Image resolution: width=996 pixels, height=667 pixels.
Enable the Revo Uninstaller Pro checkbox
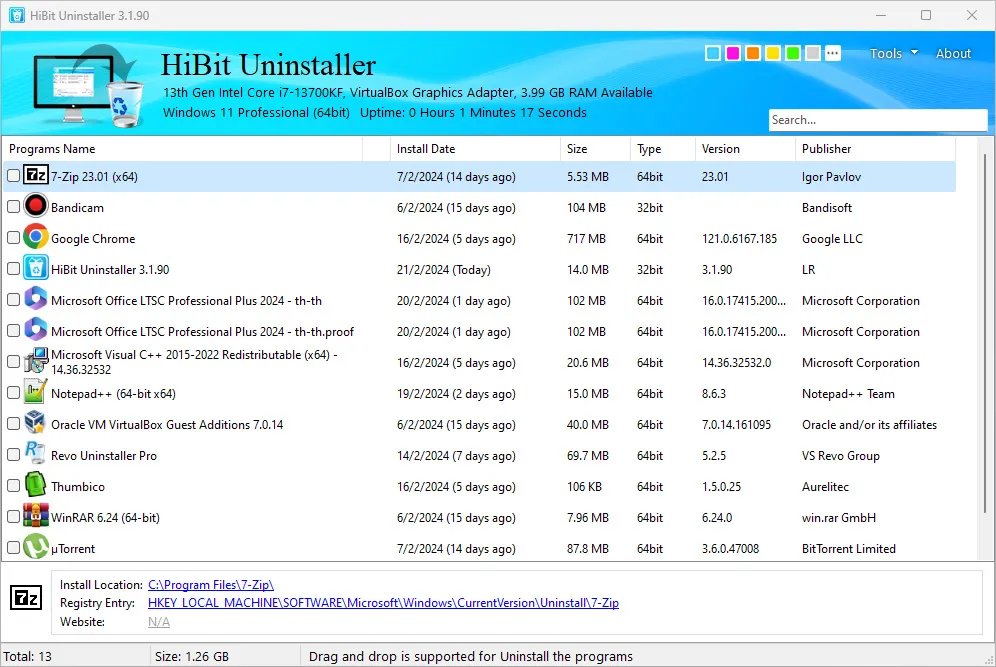click(x=13, y=455)
